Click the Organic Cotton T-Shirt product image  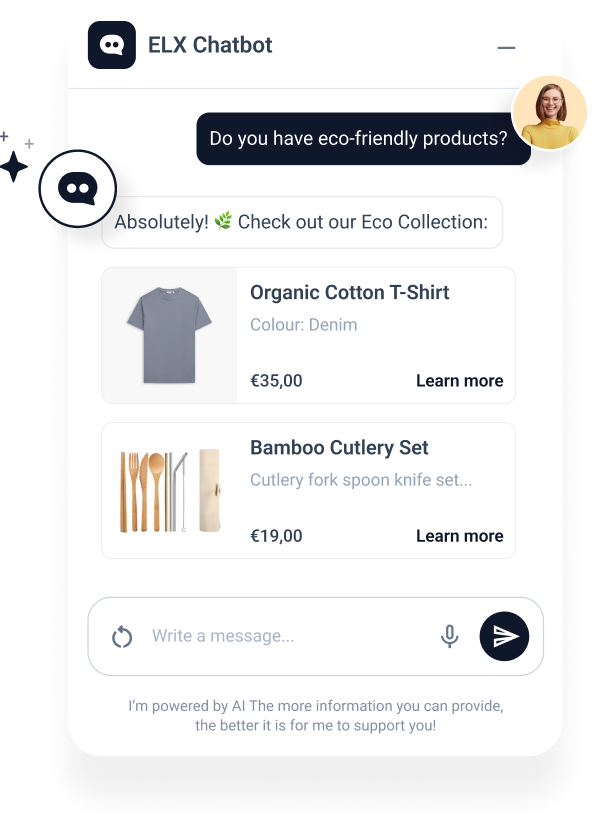click(x=170, y=335)
